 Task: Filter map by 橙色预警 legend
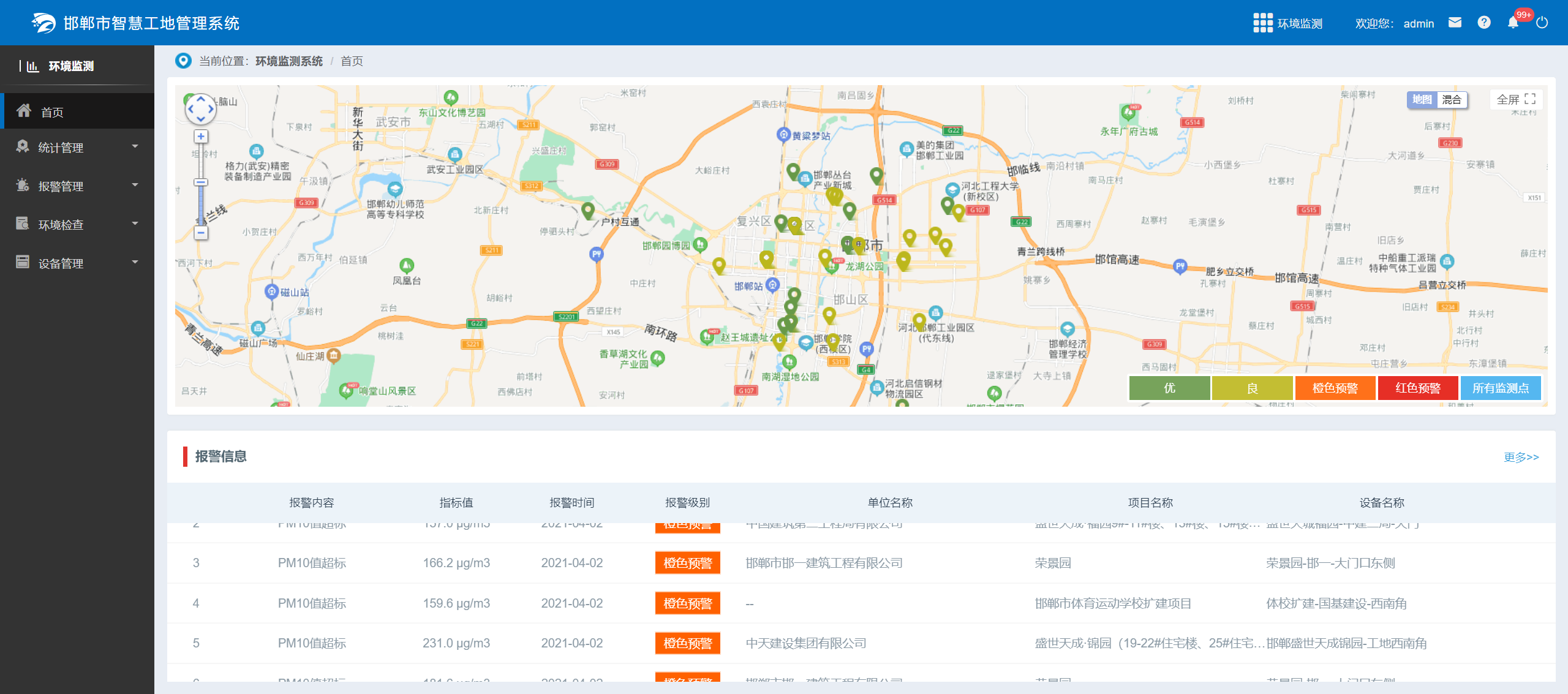tap(1335, 388)
